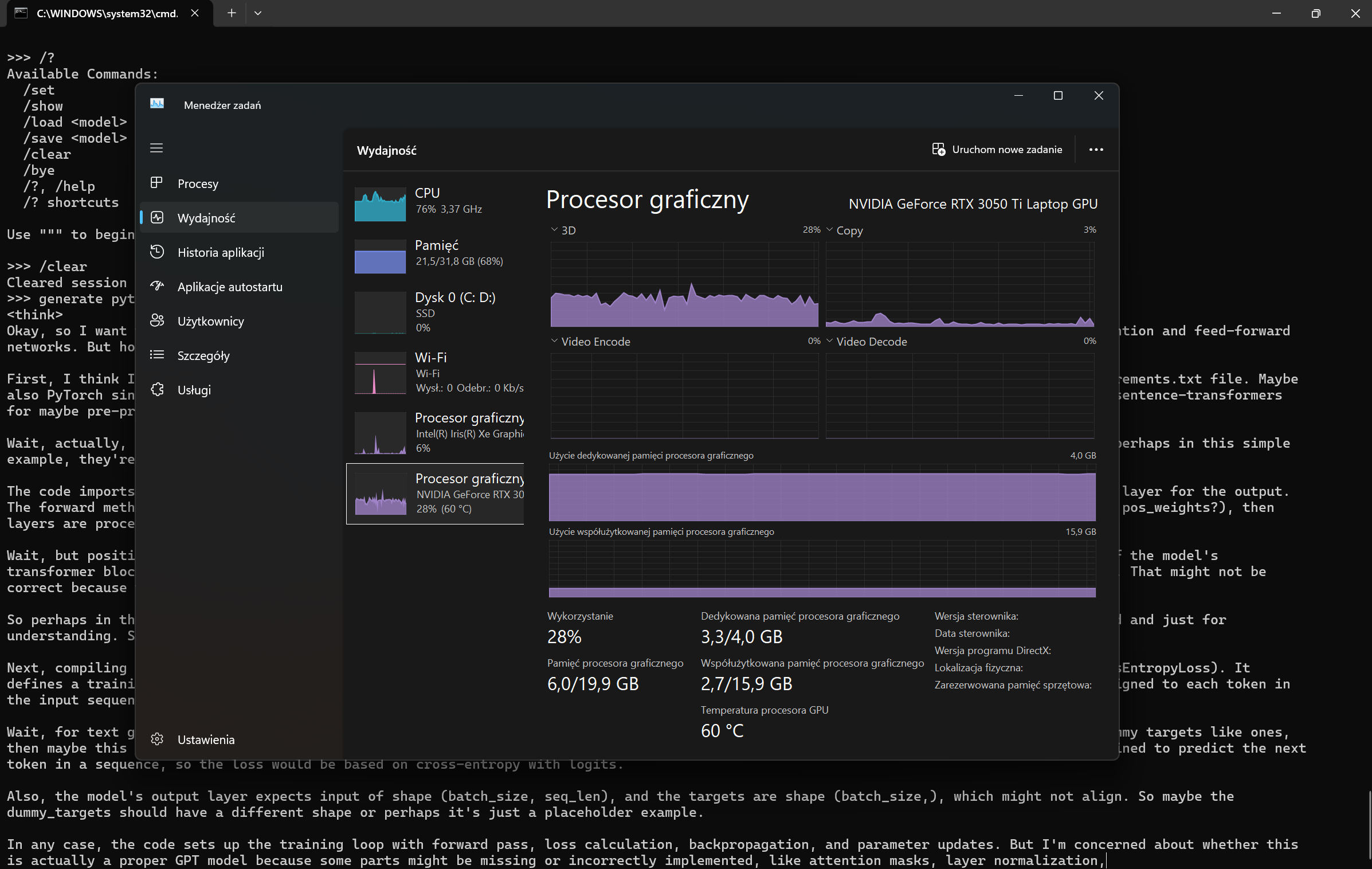Click the Video Encode graph area
Image resolution: width=1372 pixels, height=869 pixels.
pyautogui.click(x=684, y=396)
